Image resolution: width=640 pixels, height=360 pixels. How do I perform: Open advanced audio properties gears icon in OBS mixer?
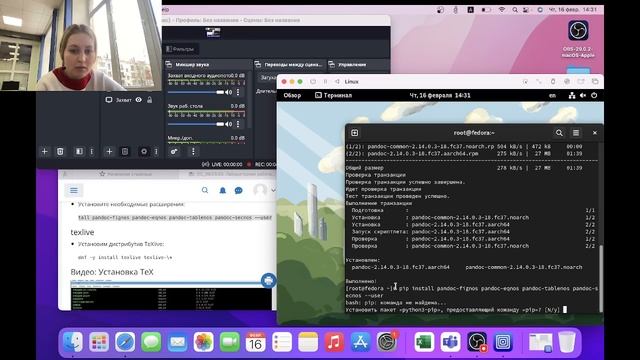174,151
